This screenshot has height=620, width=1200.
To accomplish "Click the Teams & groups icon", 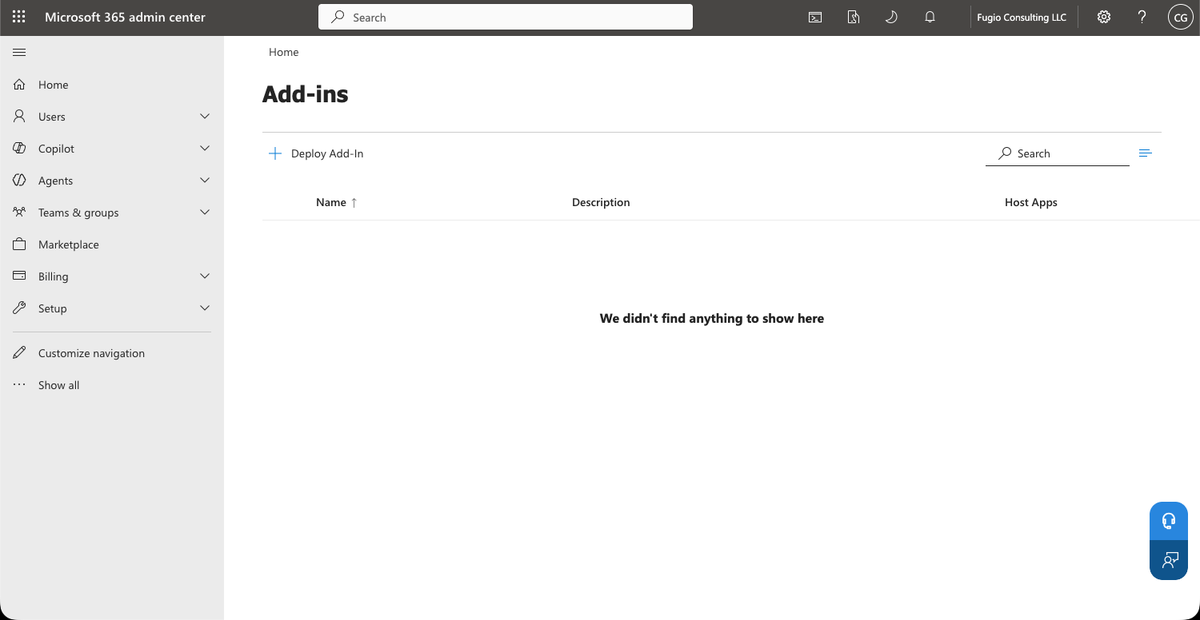I will pyautogui.click(x=19, y=213).
